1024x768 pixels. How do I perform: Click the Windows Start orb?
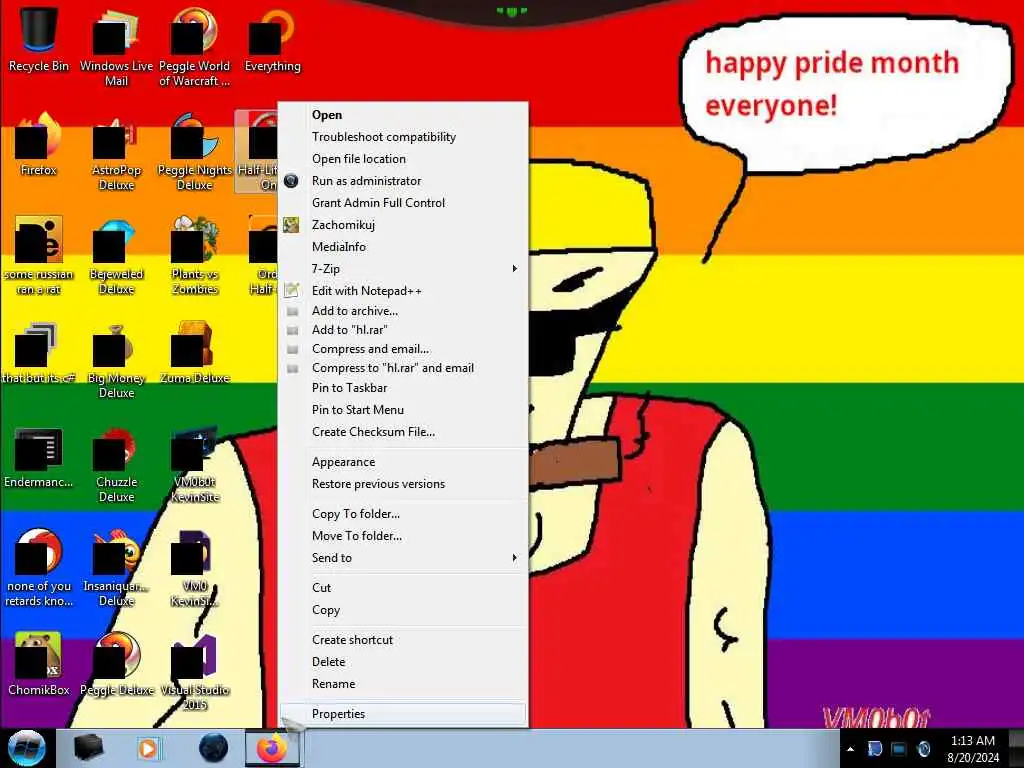[x=26, y=748]
